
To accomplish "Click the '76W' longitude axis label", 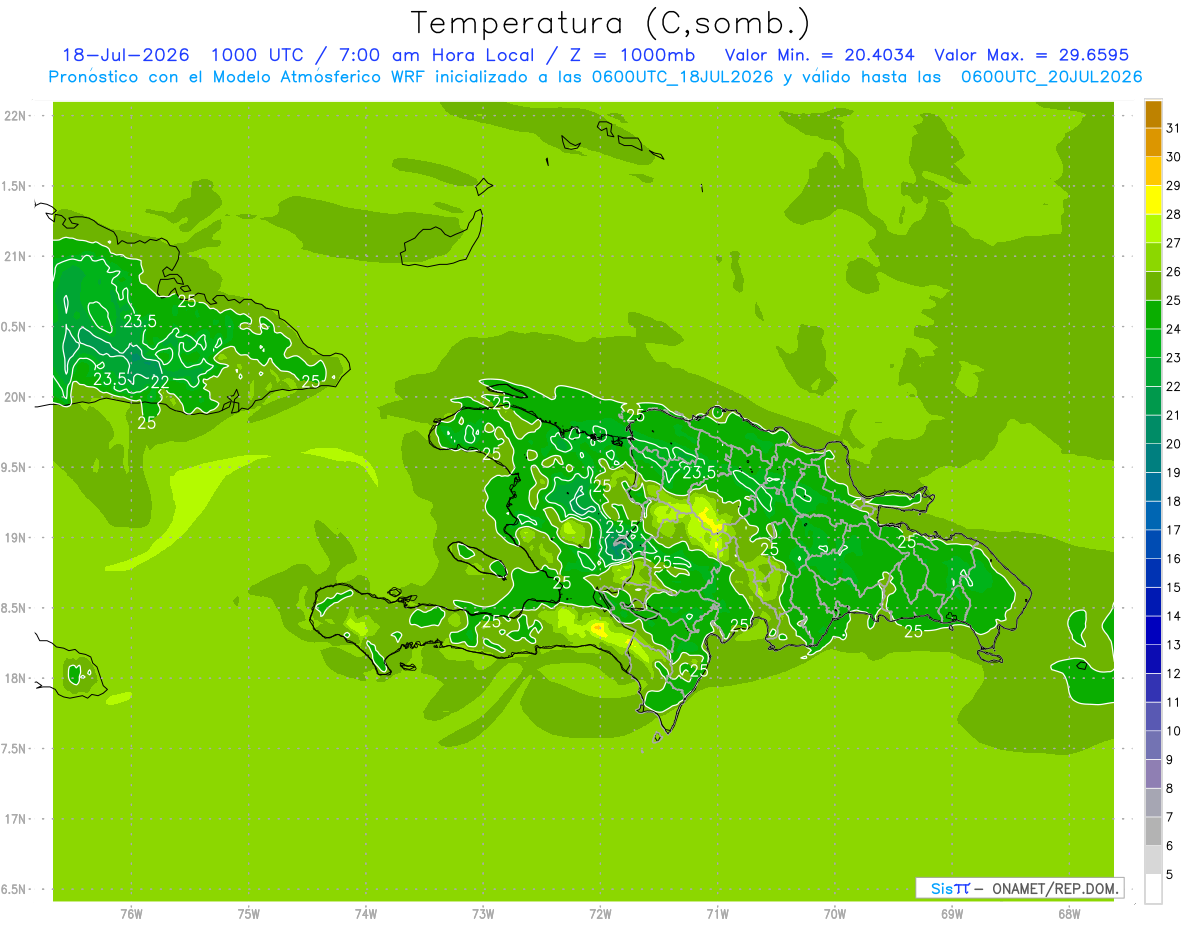I will (131, 914).
